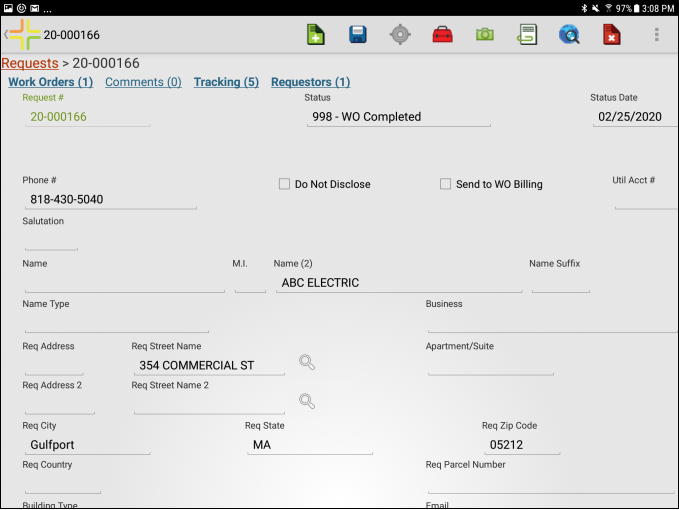The image size is (679, 510).
Task: Open the green camera icon
Action: (485, 34)
